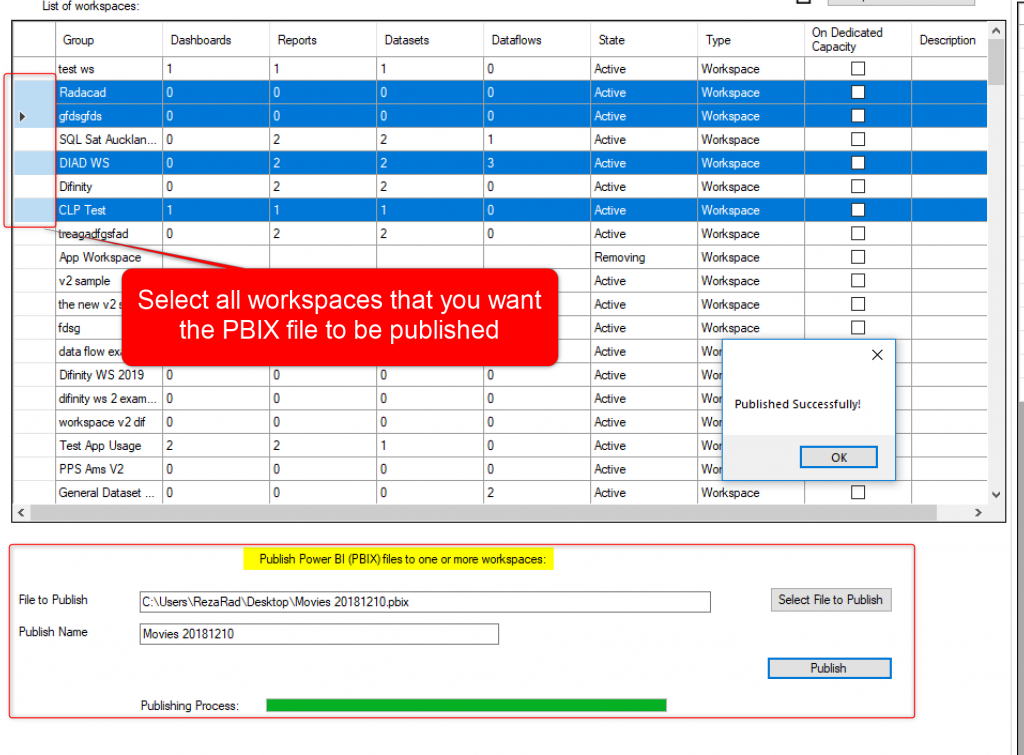Click OK in Published Successfully dialog
The image size is (1024, 755).
(x=838, y=457)
